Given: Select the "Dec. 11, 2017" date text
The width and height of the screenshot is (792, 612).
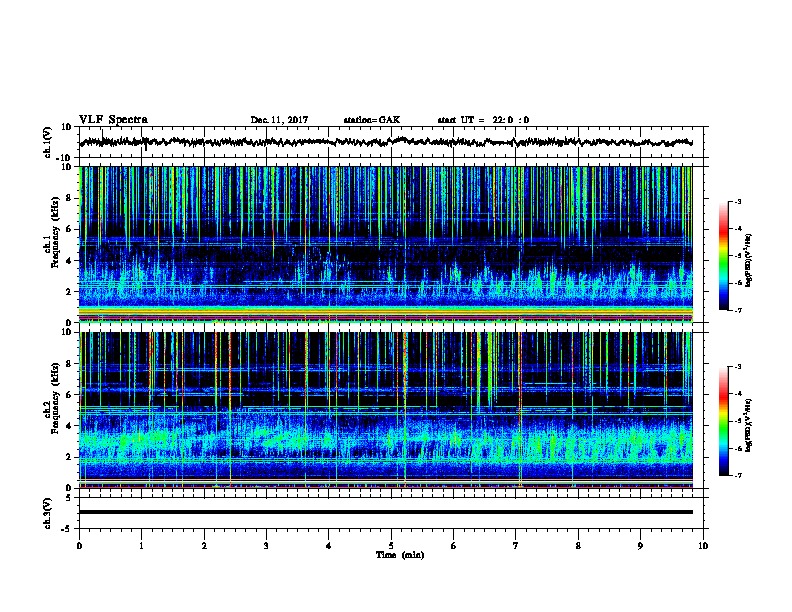Looking at the screenshot, I should coord(279,120).
